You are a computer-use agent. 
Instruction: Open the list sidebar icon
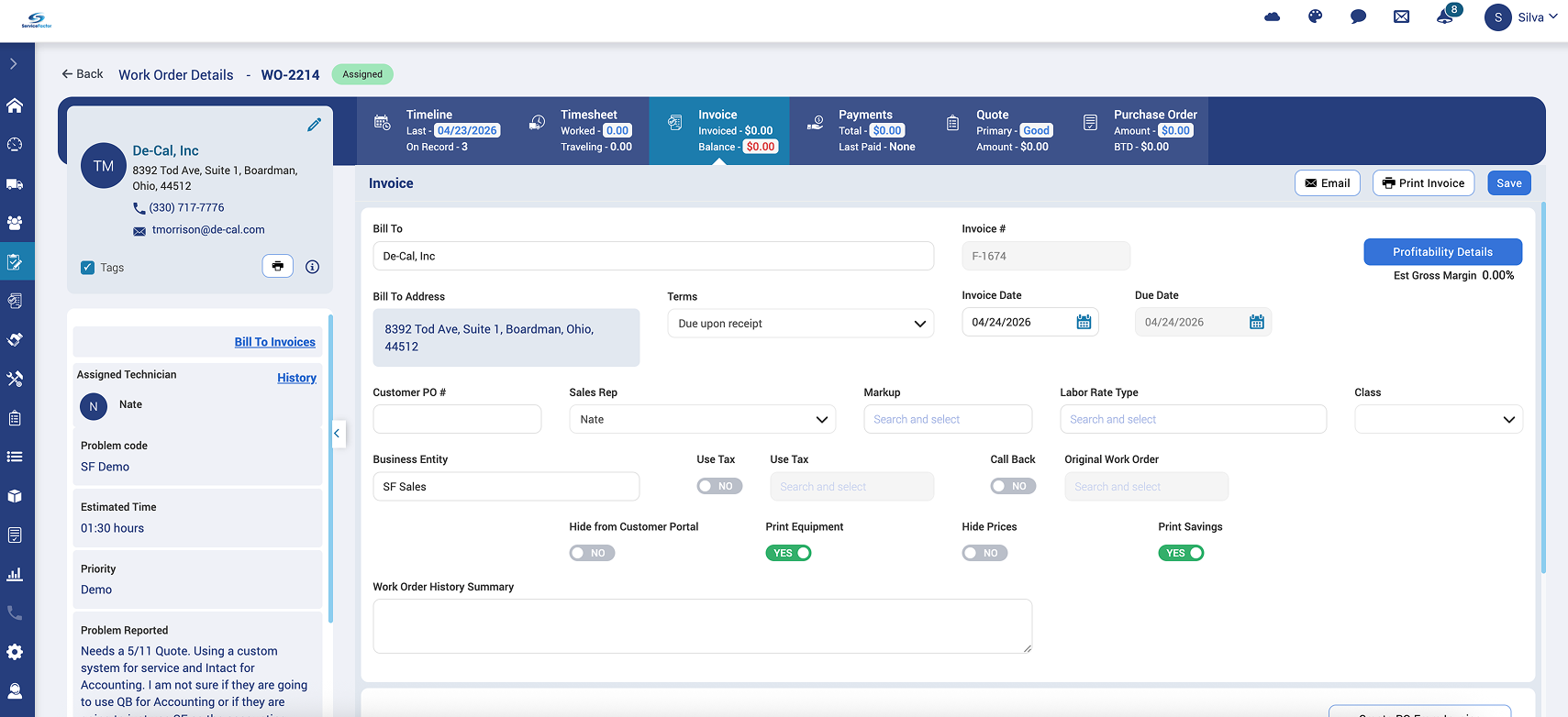tap(15, 457)
